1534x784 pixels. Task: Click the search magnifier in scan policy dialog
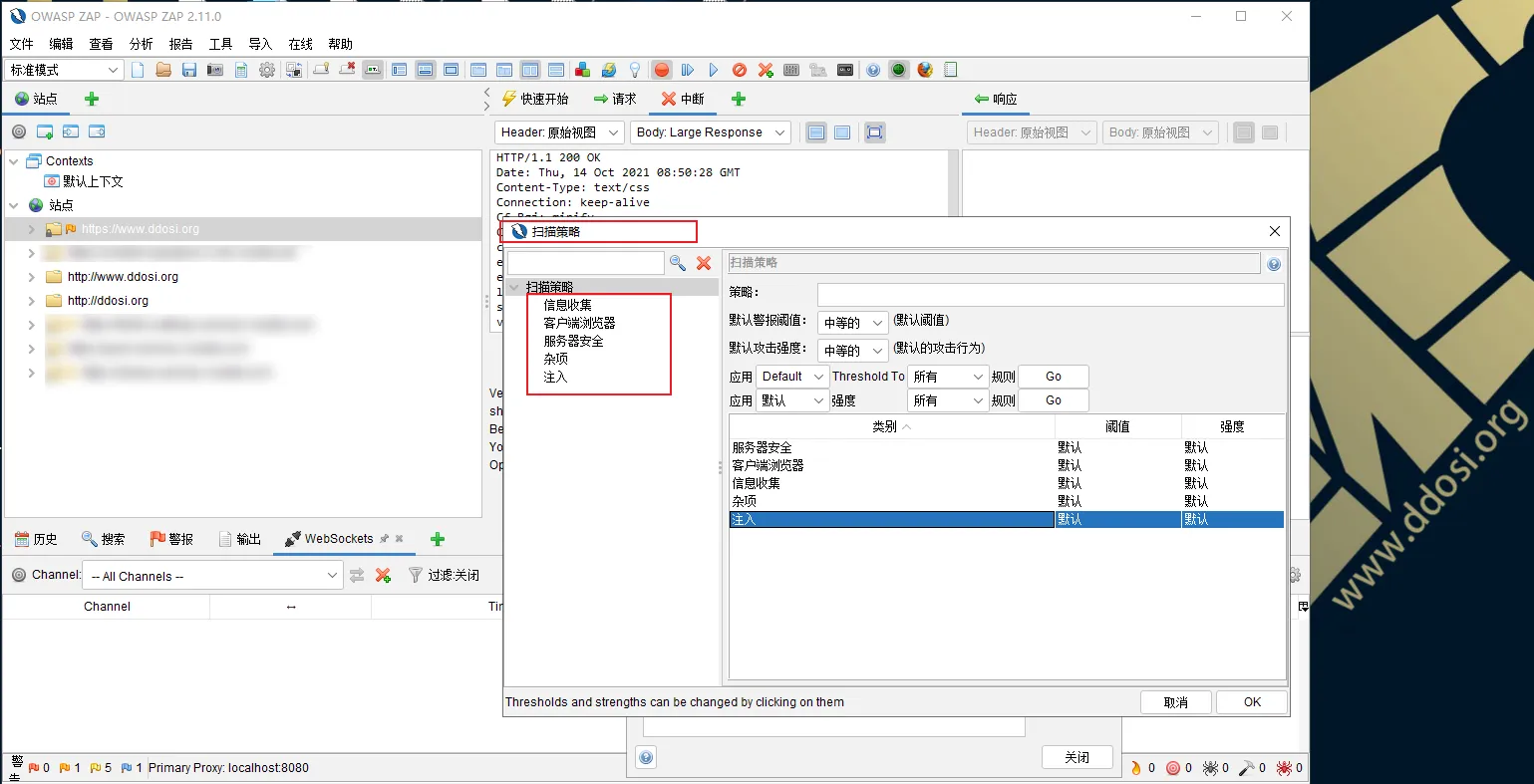point(678,263)
